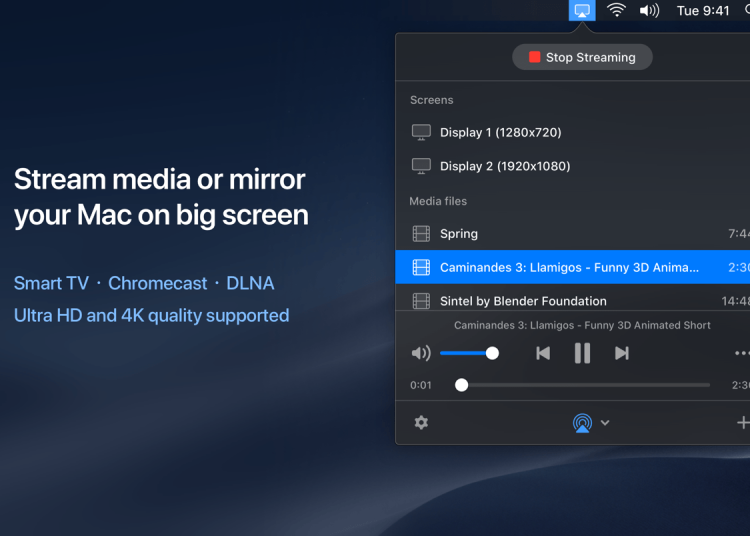Image resolution: width=750 pixels, height=536 pixels.
Task: Click the playback progress bar handle
Action: (x=461, y=385)
